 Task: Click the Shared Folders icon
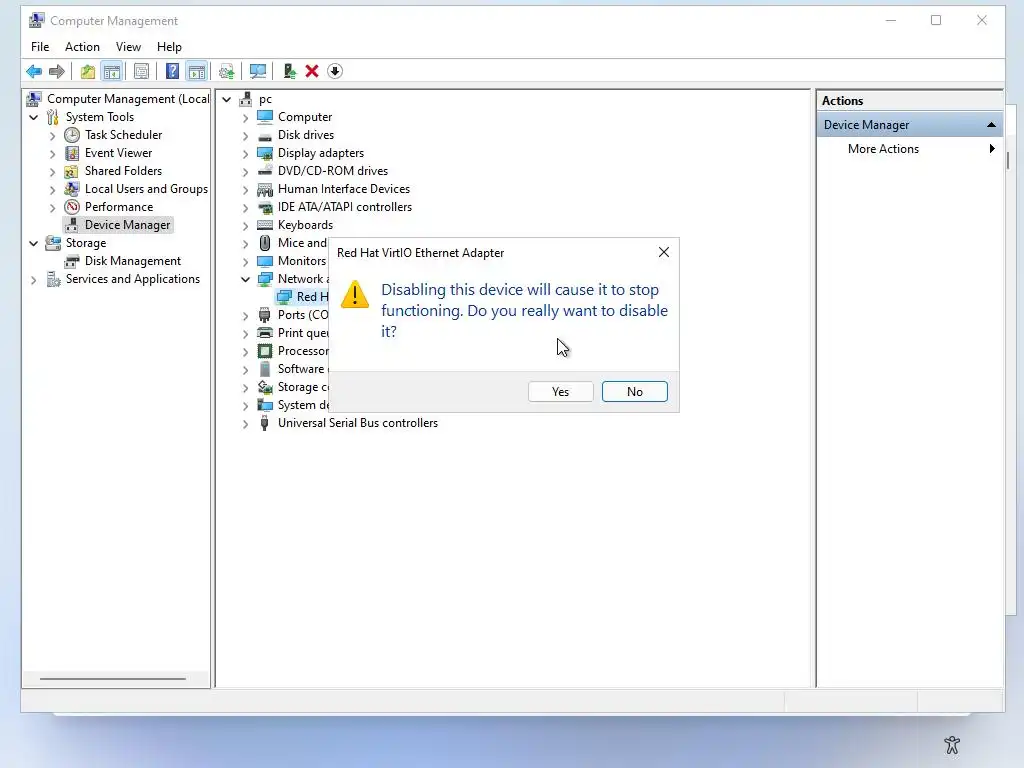71,171
